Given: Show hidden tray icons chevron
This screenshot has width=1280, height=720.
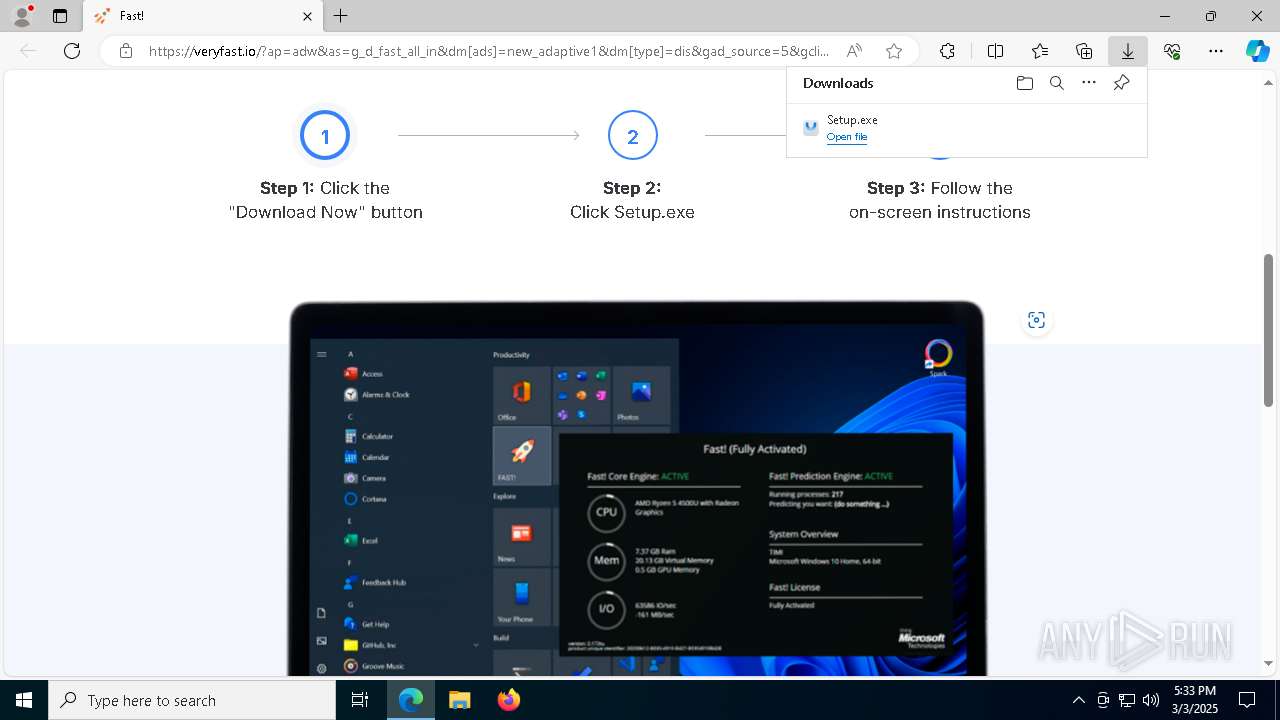Looking at the screenshot, I should [x=1078, y=700].
